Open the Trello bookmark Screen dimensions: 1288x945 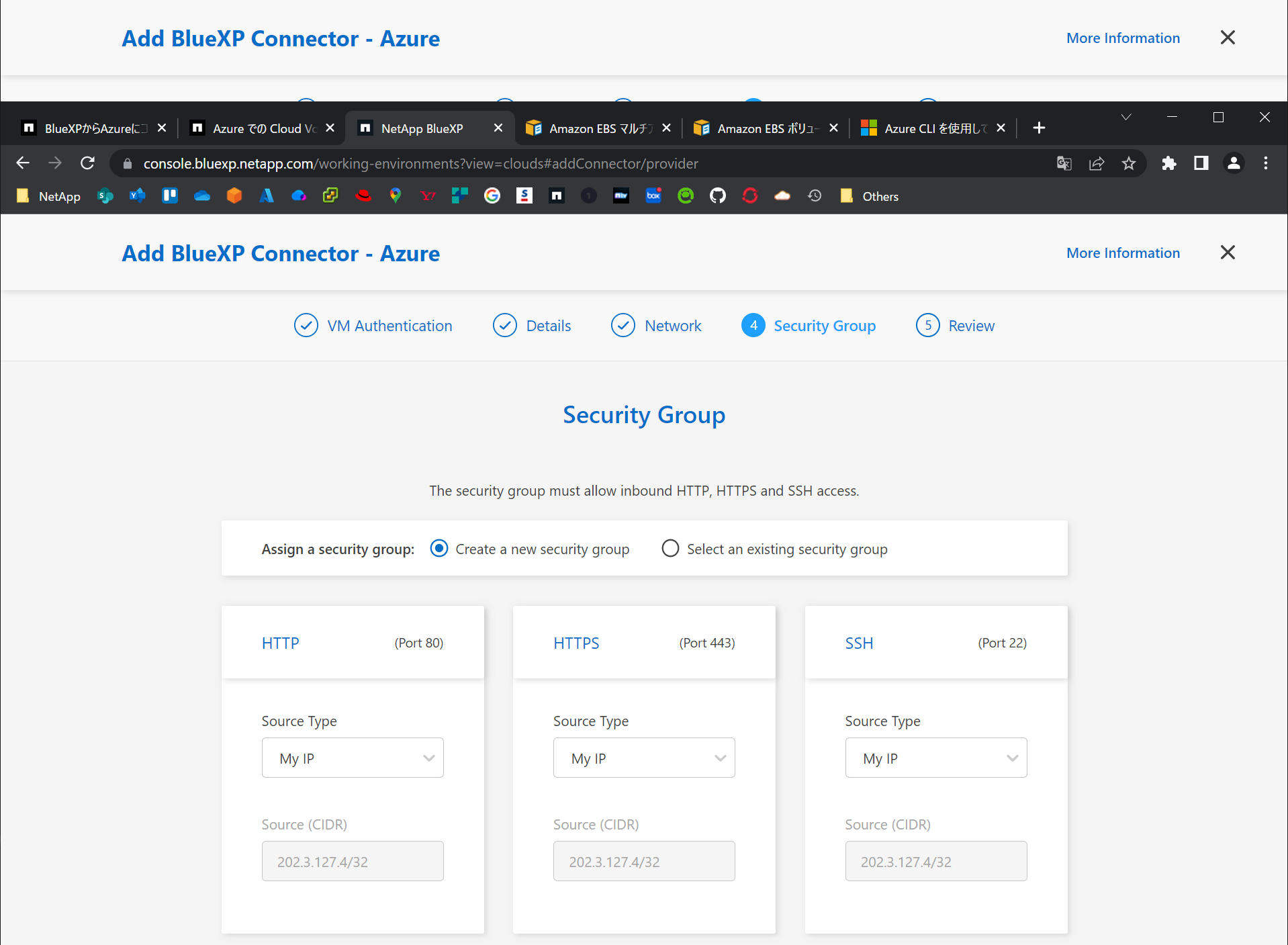pyautogui.click(x=170, y=195)
